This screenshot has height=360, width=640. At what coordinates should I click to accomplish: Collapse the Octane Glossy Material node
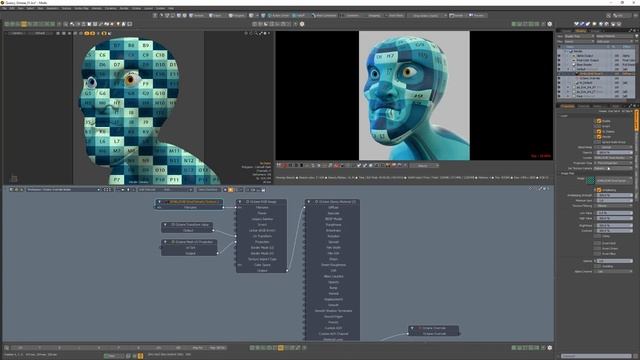309,202
